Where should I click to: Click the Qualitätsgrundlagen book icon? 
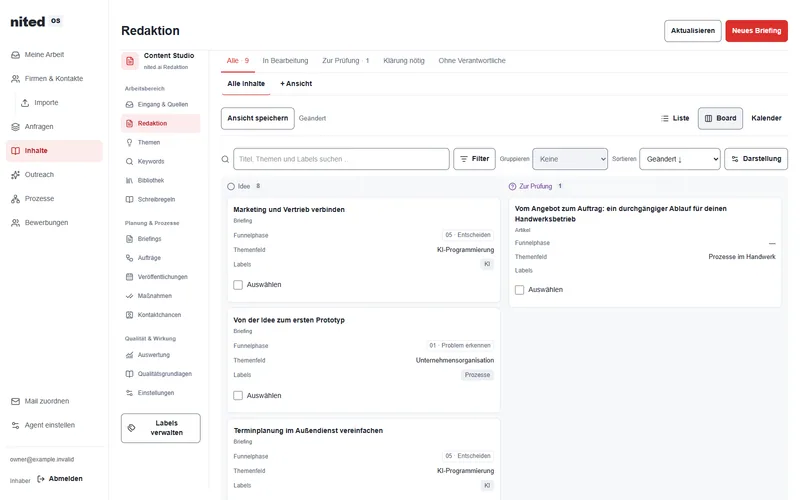[x=130, y=373]
